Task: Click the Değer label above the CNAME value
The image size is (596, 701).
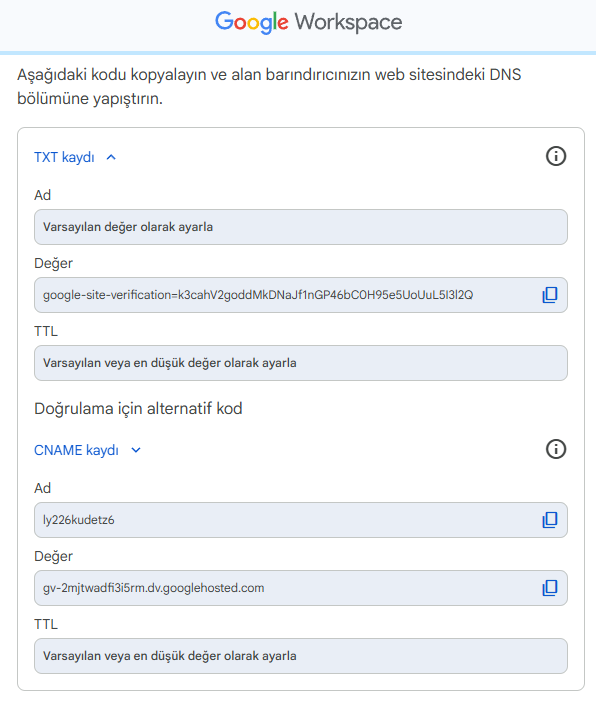Action: [53, 556]
